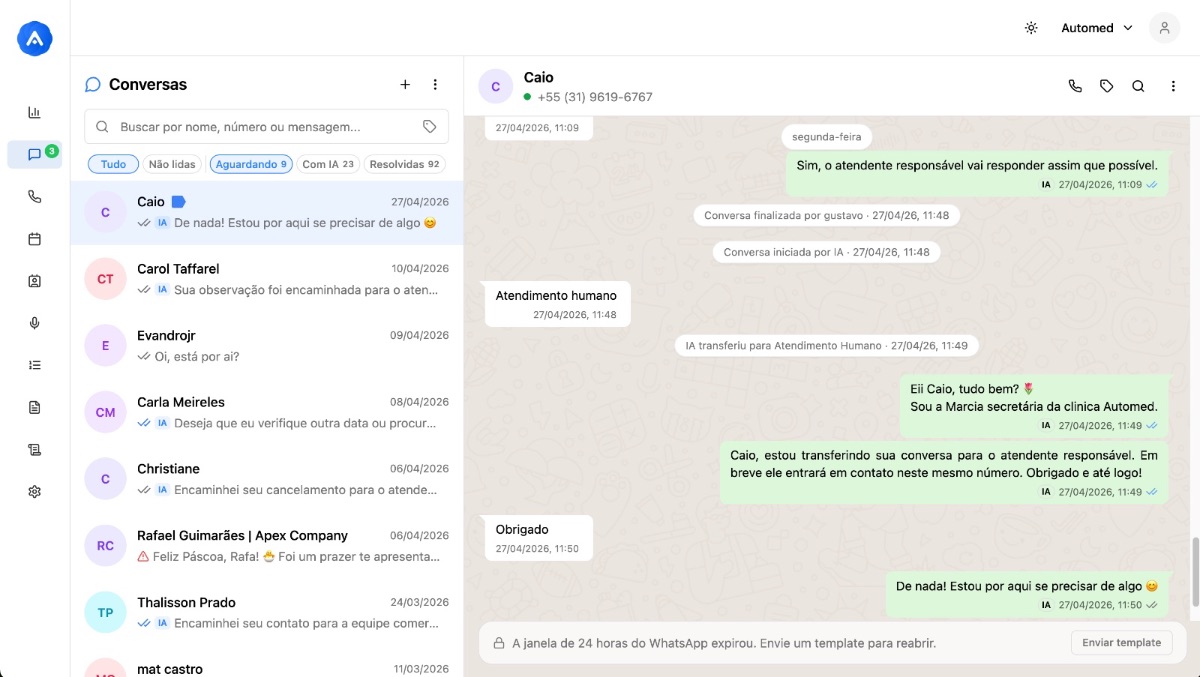This screenshot has width=1200, height=677.
Task: Open the Rafael Guimarães | Apex Company conversation
Action: point(266,546)
